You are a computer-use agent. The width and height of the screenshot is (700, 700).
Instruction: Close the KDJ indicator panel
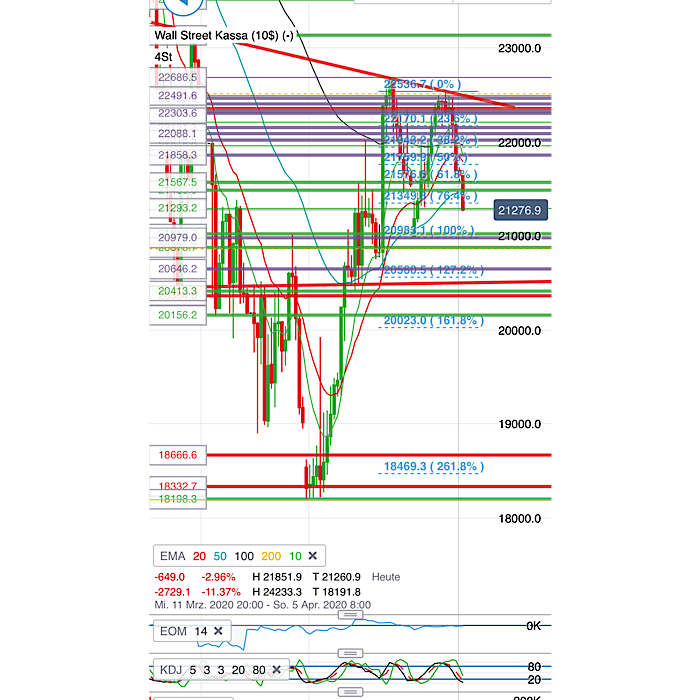pyautogui.click(x=276, y=670)
